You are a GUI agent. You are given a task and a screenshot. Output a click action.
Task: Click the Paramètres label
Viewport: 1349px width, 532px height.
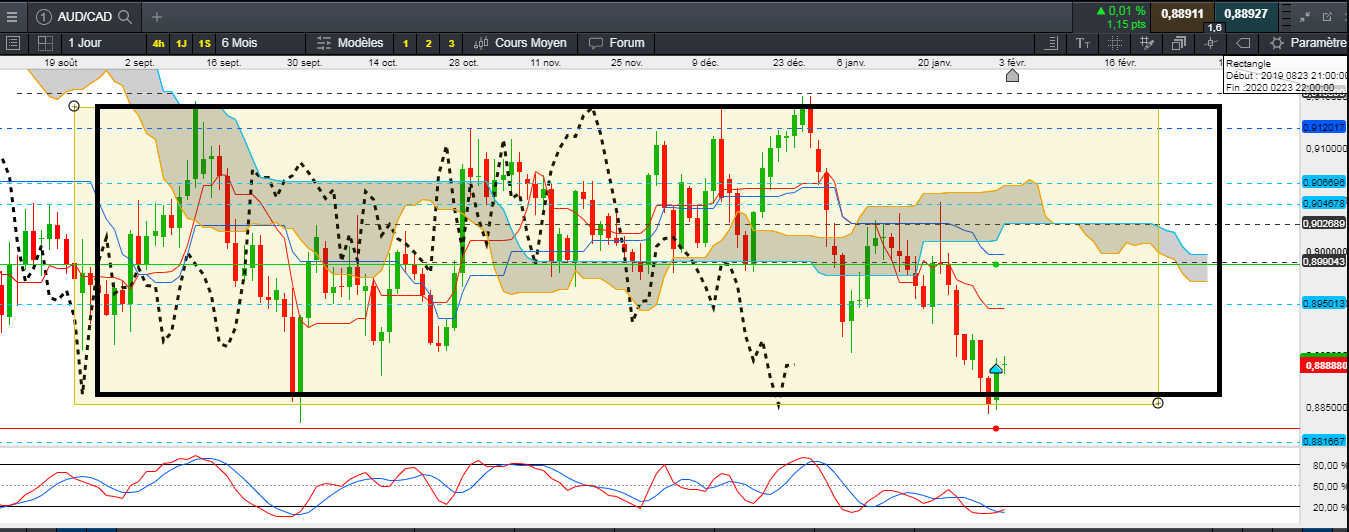point(1319,43)
